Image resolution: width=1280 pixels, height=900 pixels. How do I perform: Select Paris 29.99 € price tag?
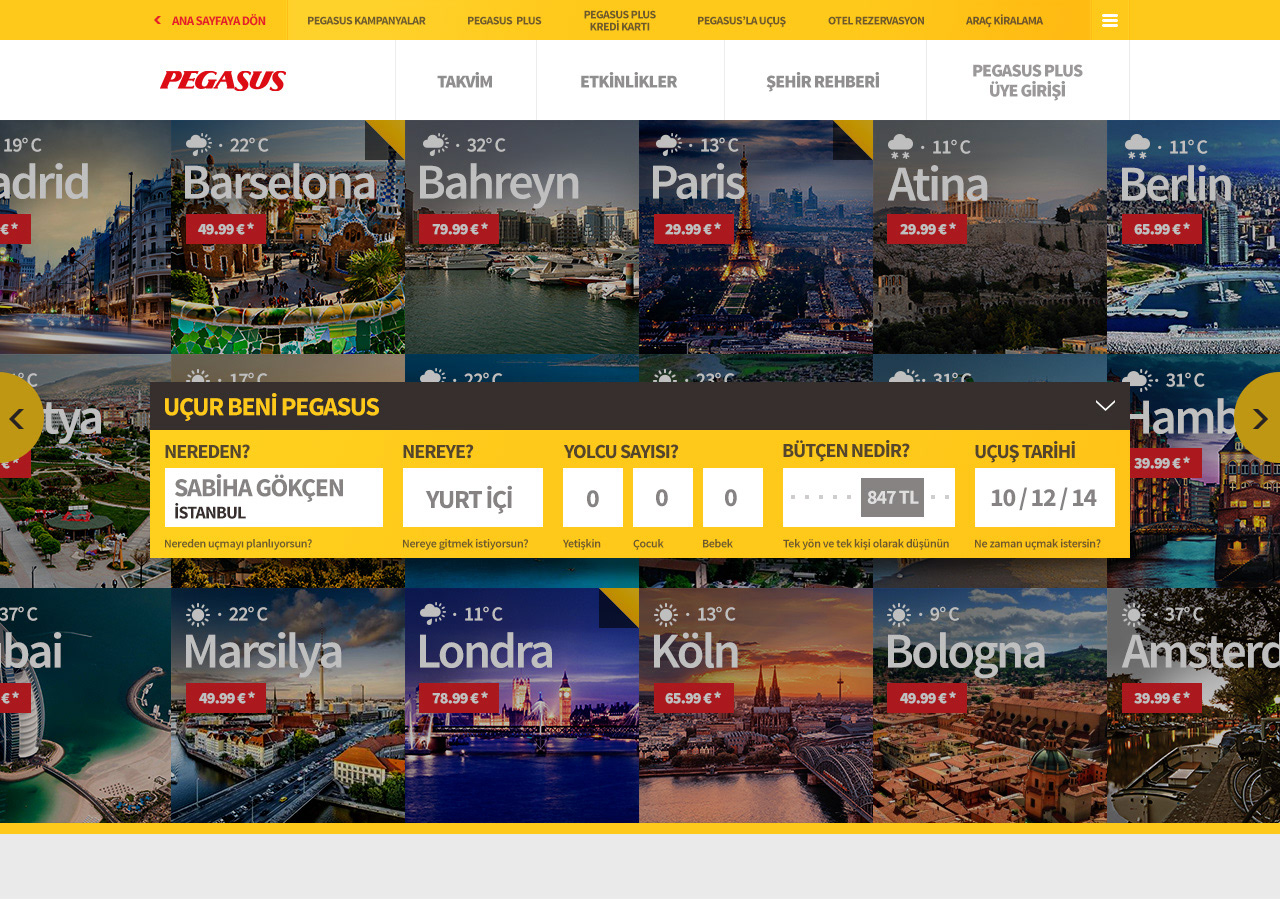694,228
